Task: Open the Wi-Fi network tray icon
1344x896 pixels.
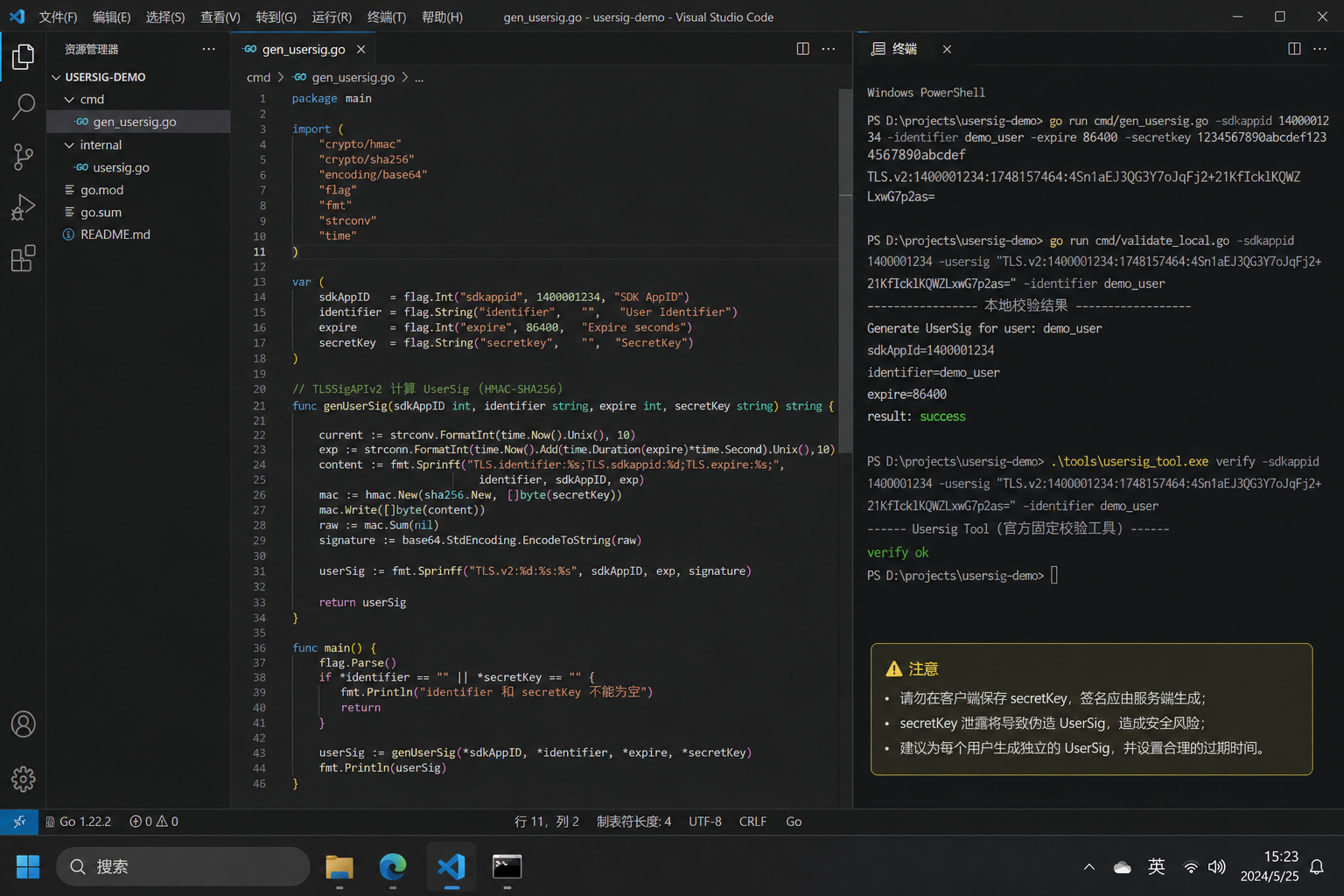Action: coord(1191,867)
